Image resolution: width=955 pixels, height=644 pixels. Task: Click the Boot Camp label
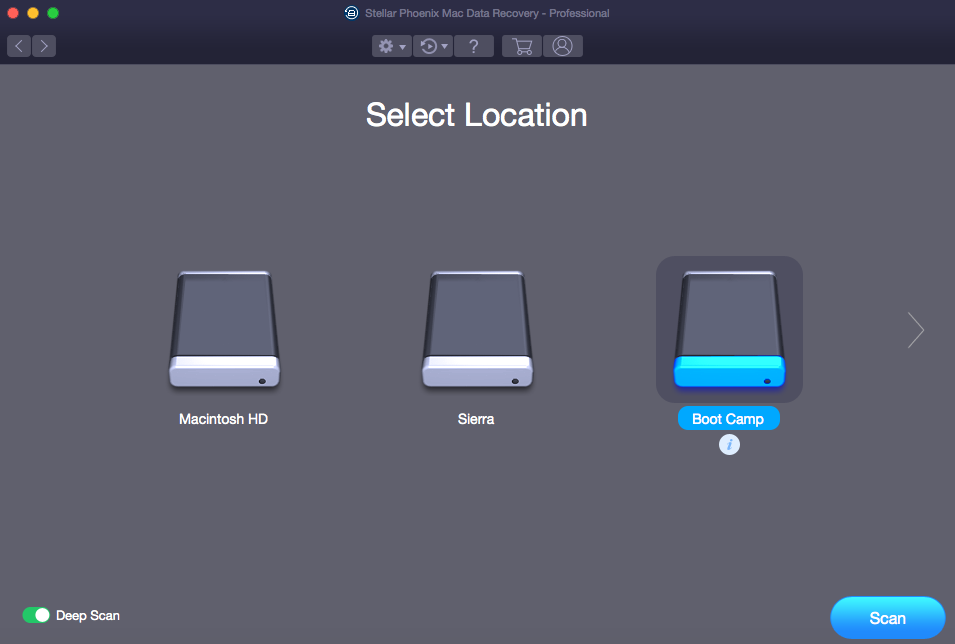728,419
